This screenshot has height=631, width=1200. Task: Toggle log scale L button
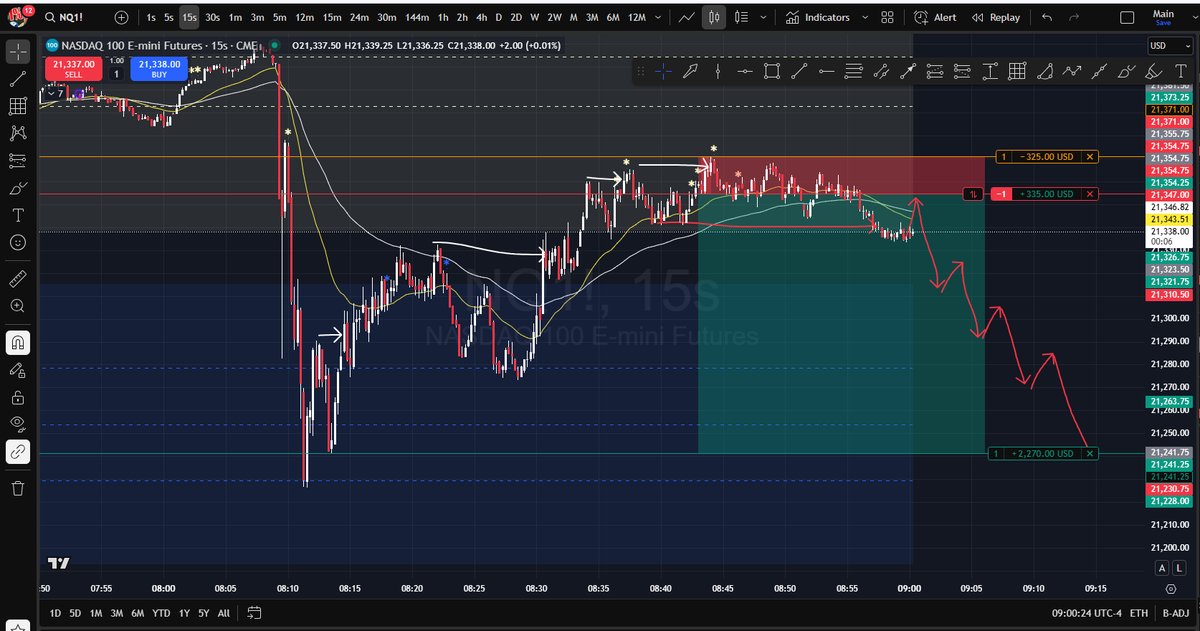point(1181,568)
